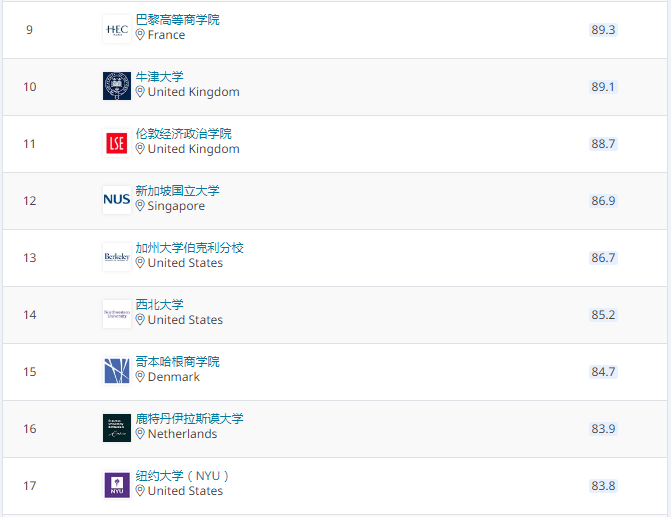This screenshot has height=517, width=671.
Task: Click the Singapore location text
Action: [x=176, y=206]
